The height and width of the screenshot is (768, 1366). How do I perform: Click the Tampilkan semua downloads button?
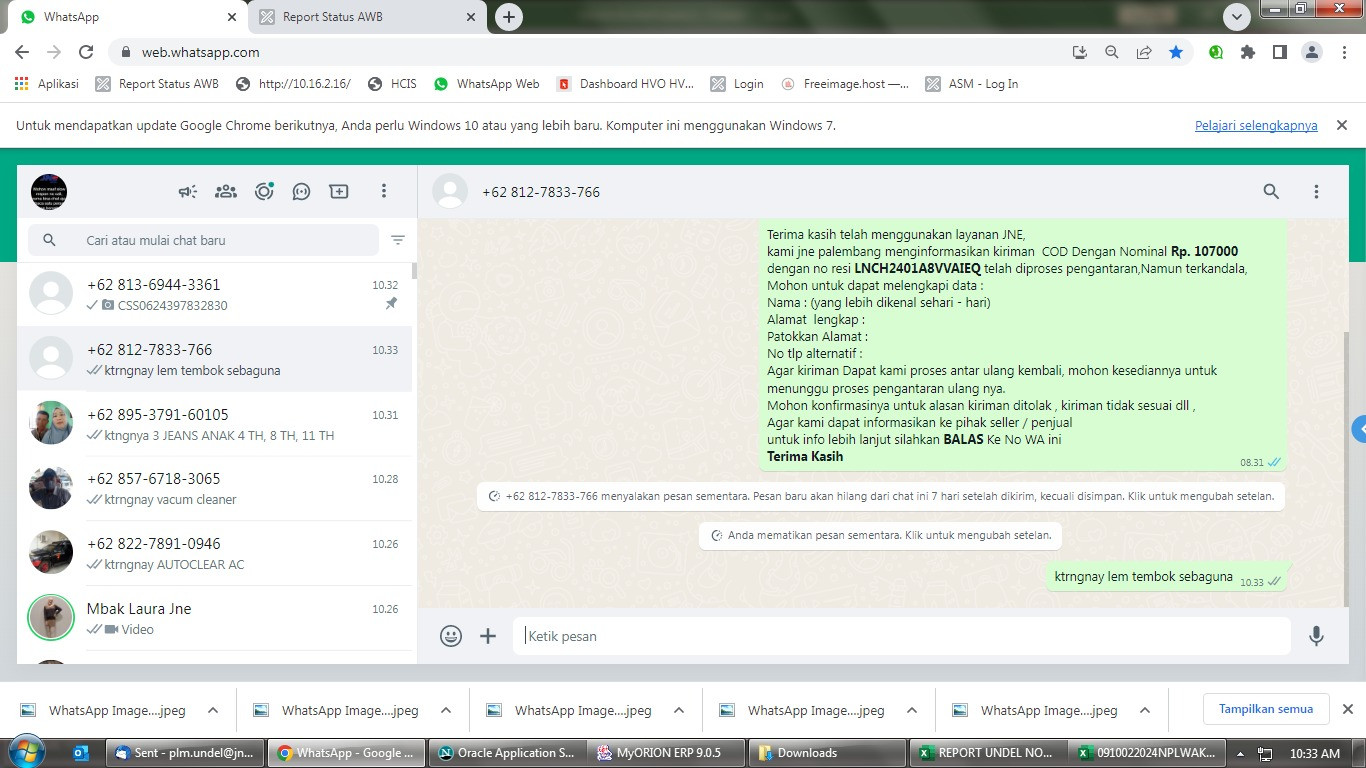pyautogui.click(x=1266, y=709)
